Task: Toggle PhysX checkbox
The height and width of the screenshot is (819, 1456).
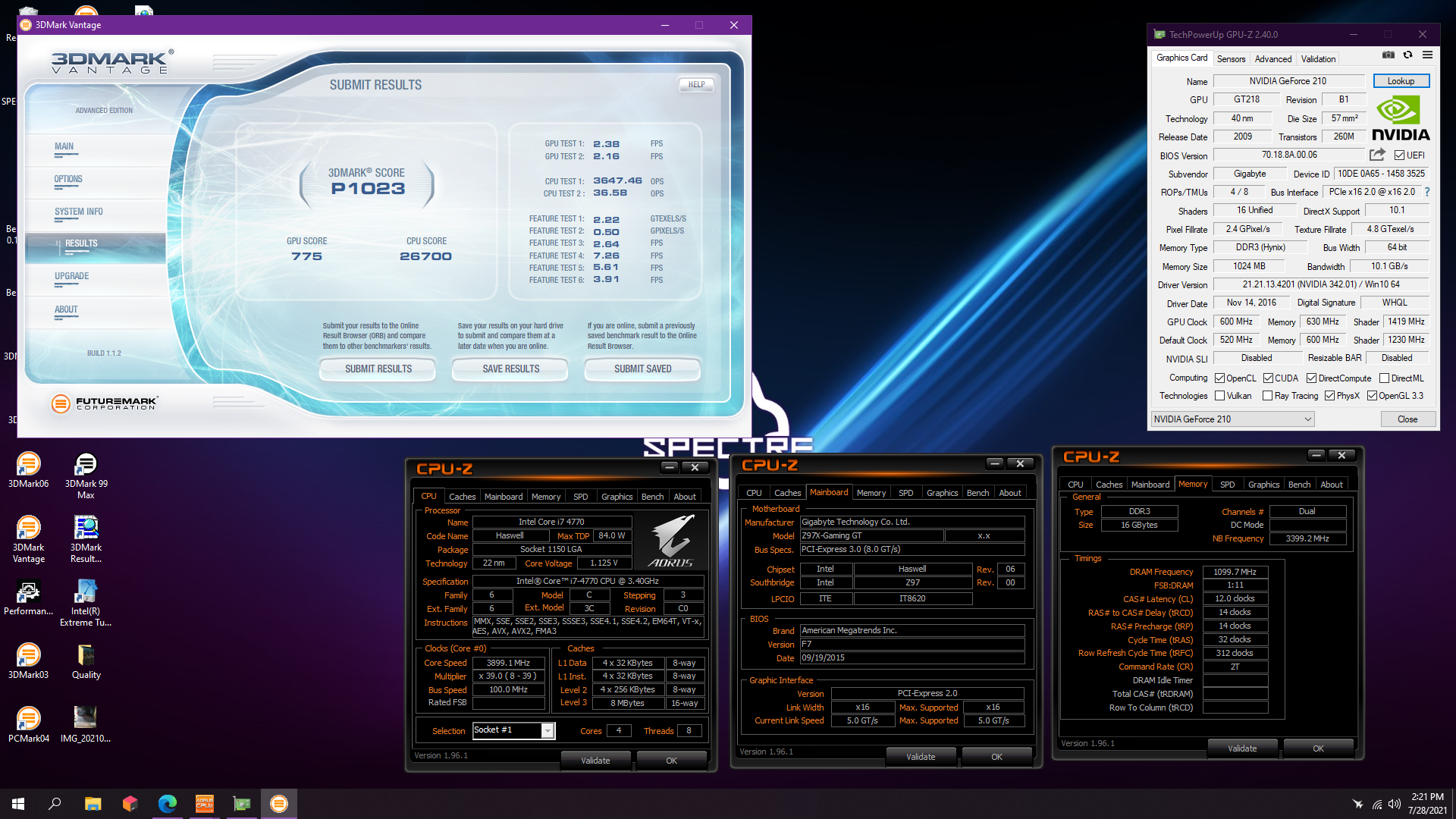Action: tap(1329, 396)
